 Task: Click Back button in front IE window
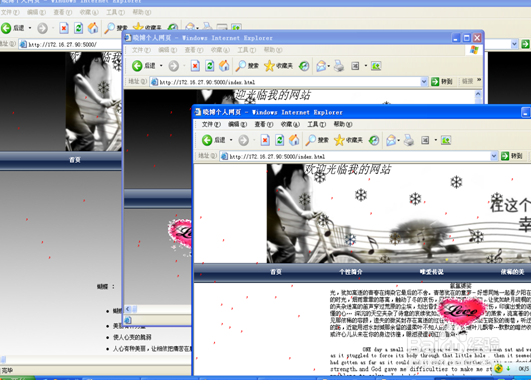point(213,140)
